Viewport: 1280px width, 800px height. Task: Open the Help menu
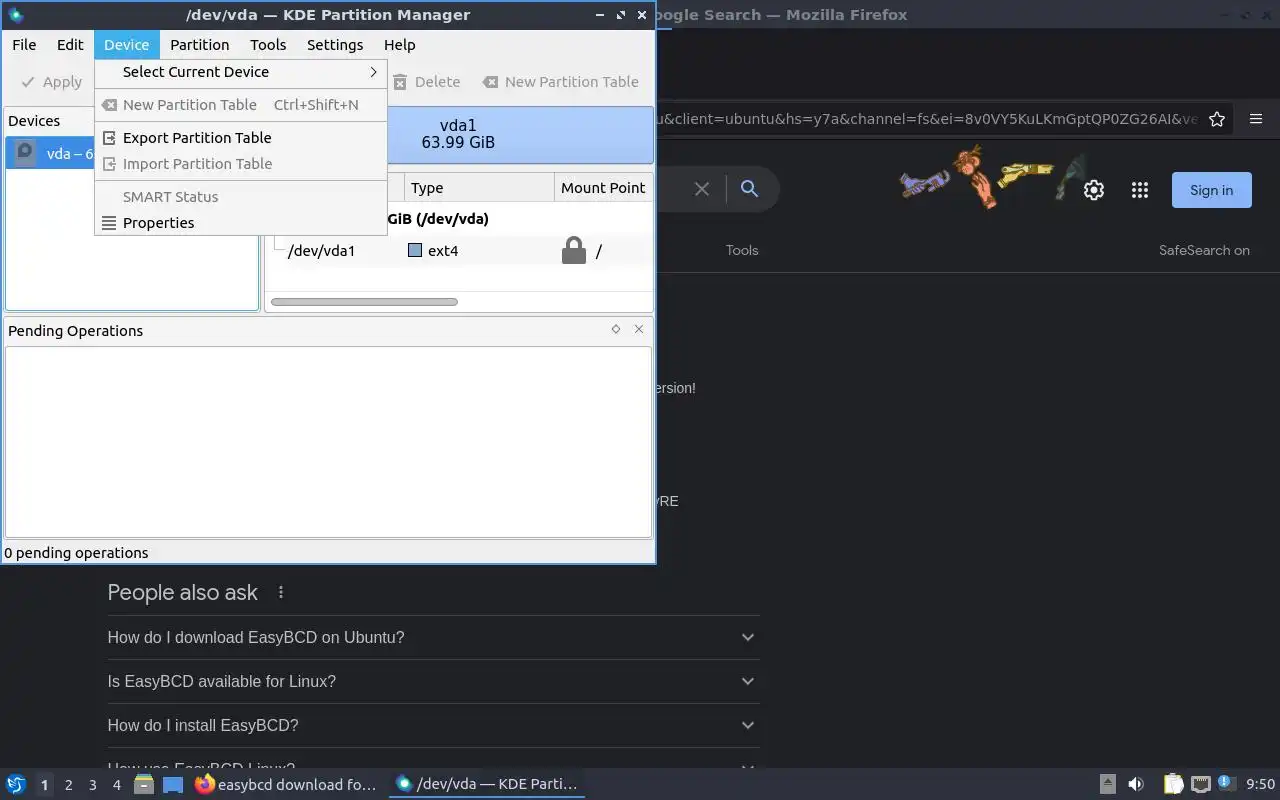399,45
